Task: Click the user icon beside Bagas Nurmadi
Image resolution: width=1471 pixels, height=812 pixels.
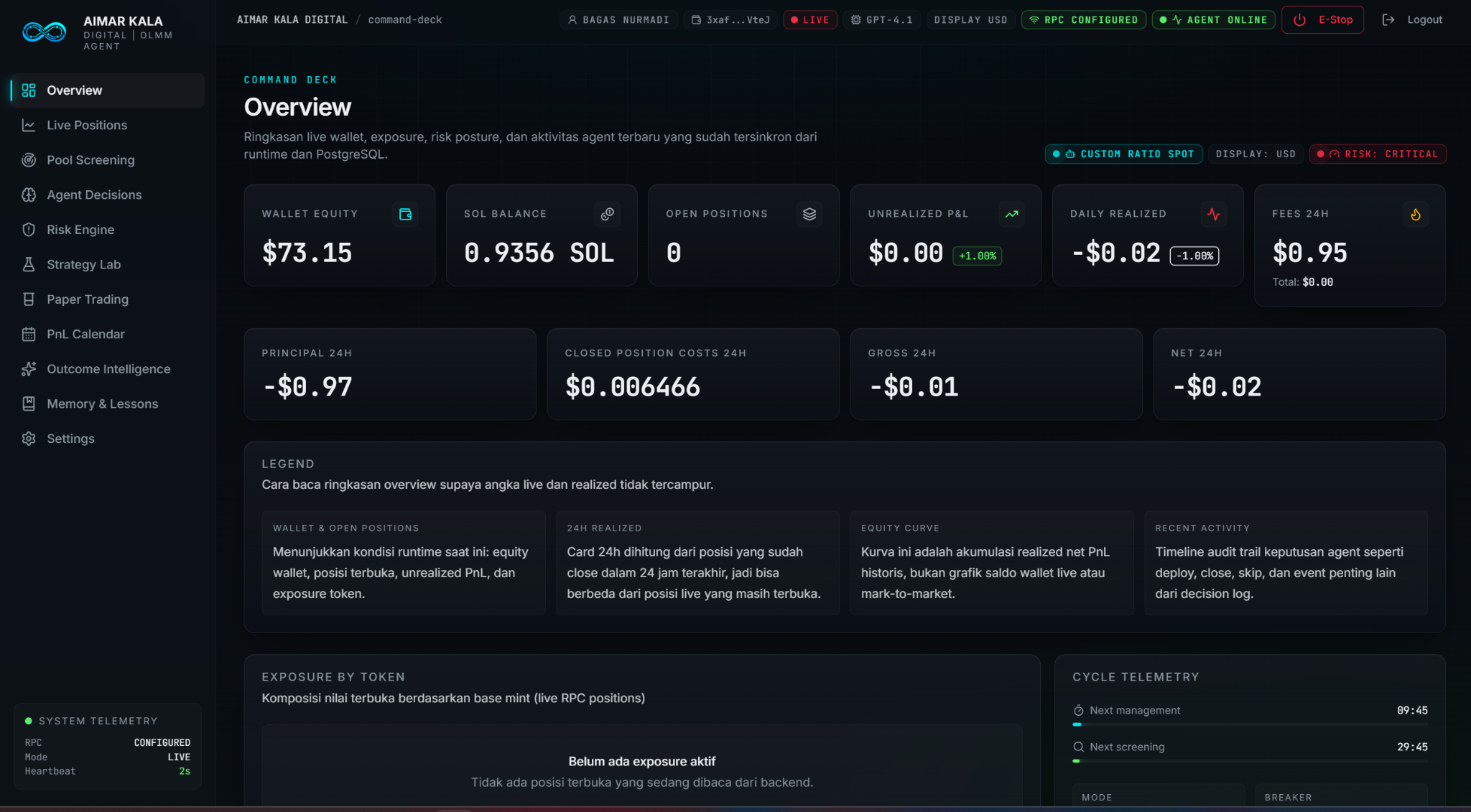Action: (572, 20)
